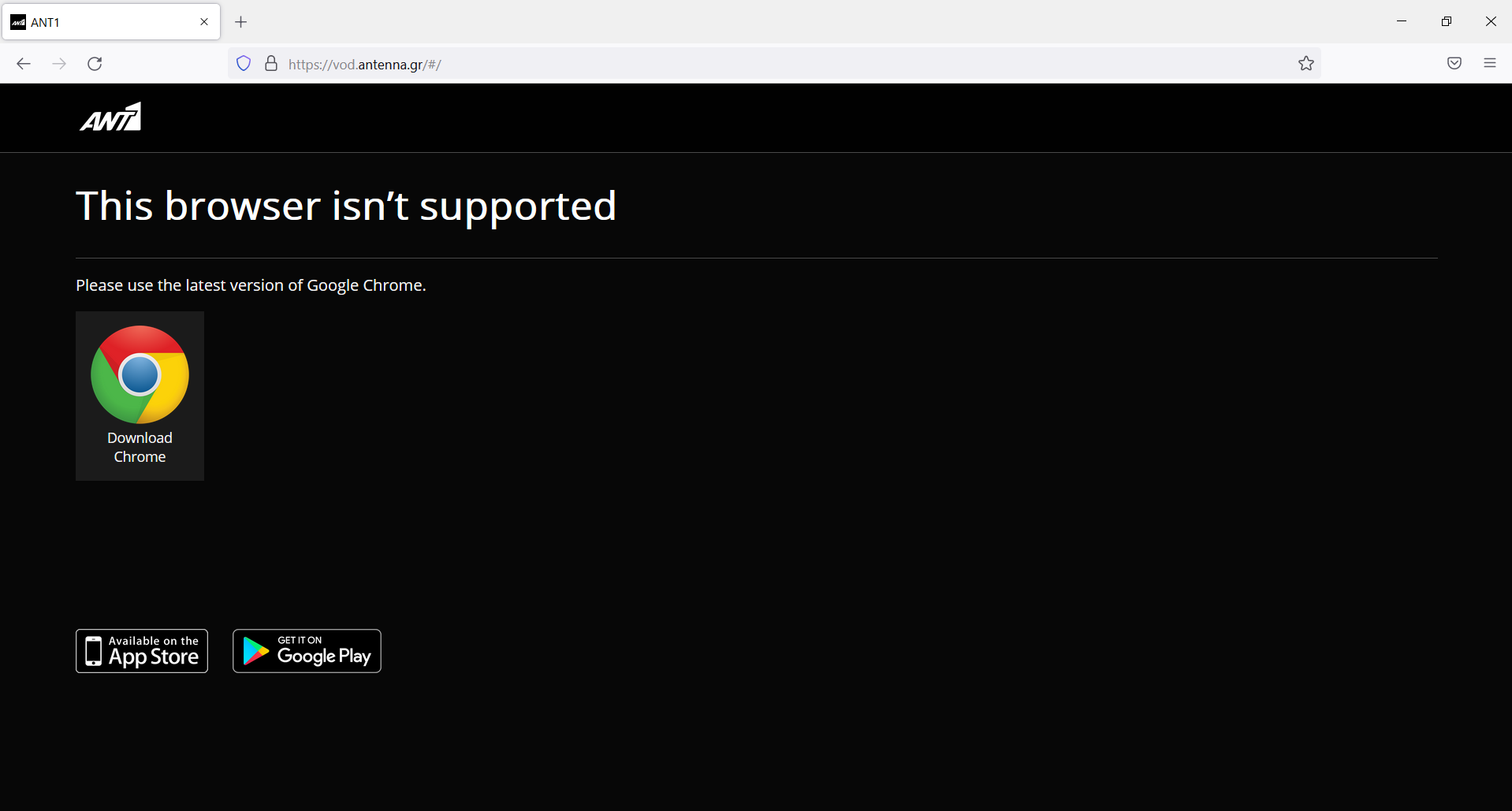Click the shield tracking protection icon
1512x811 pixels.
point(243,63)
